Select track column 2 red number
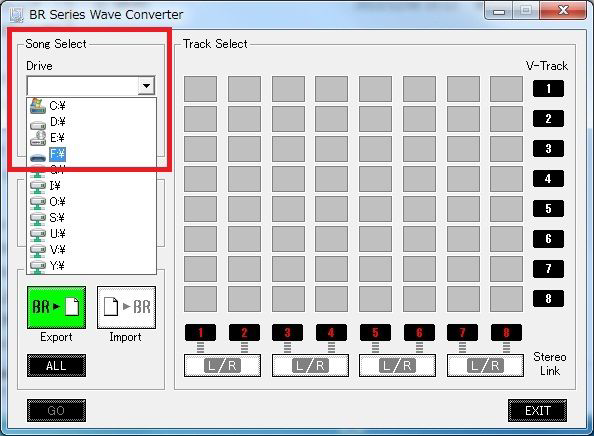This screenshot has width=594, height=436. (244, 333)
